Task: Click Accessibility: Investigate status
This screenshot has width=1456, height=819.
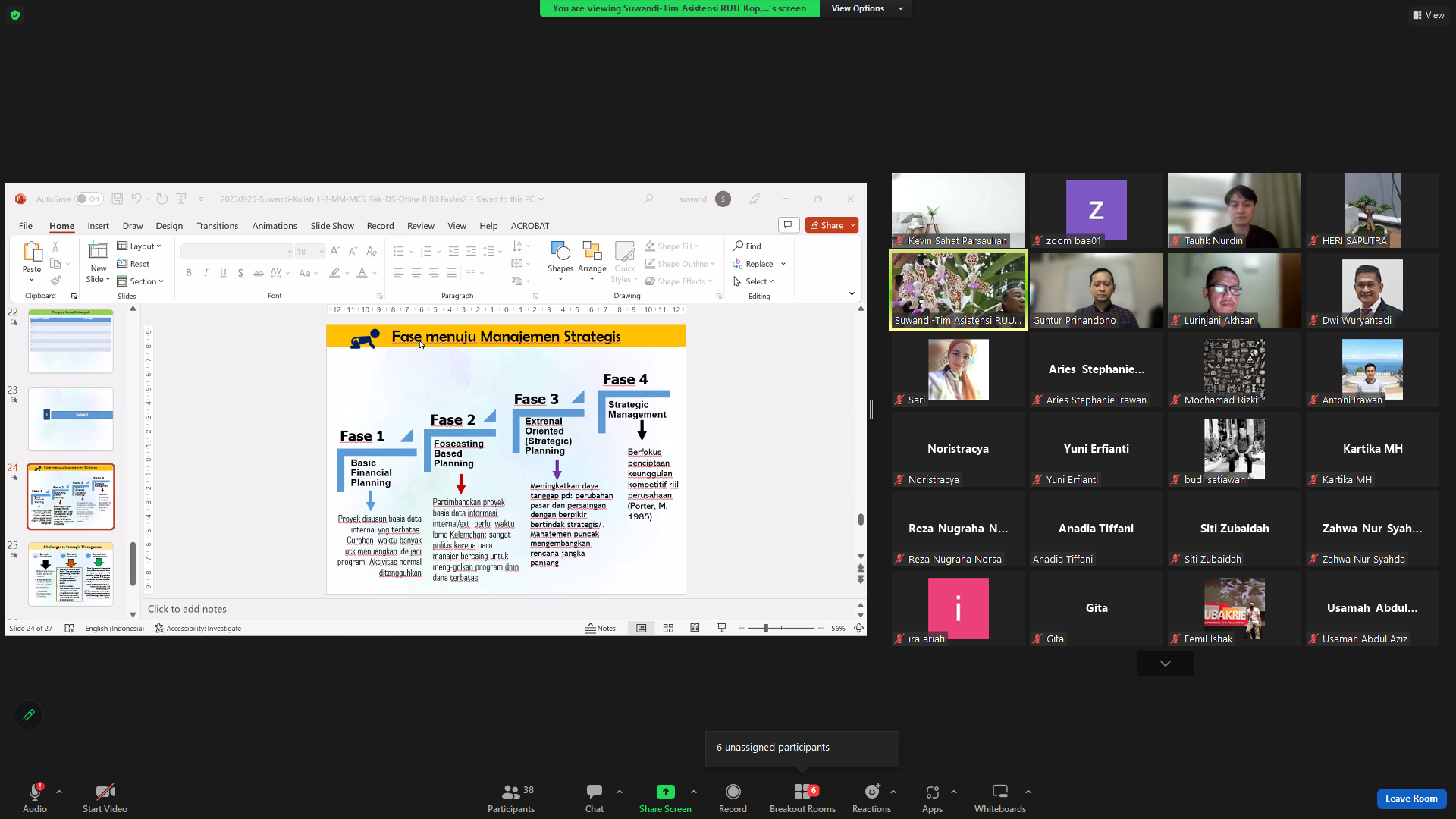Action: click(198, 629)
